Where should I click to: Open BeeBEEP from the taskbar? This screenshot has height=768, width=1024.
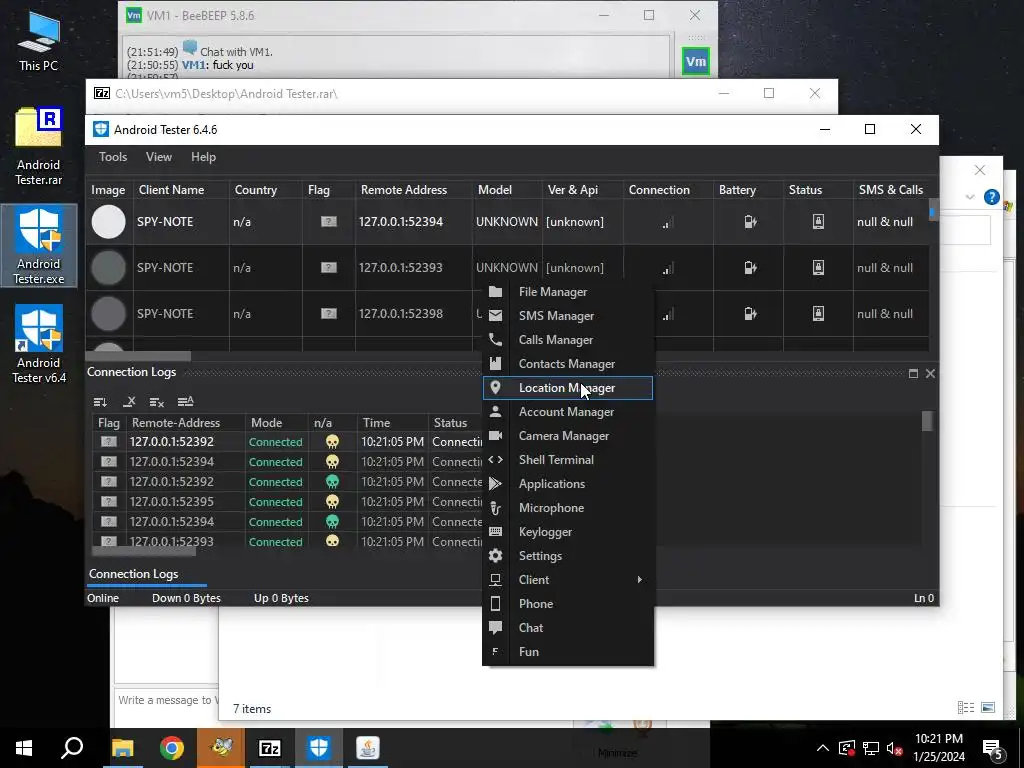tap(221, 748)
